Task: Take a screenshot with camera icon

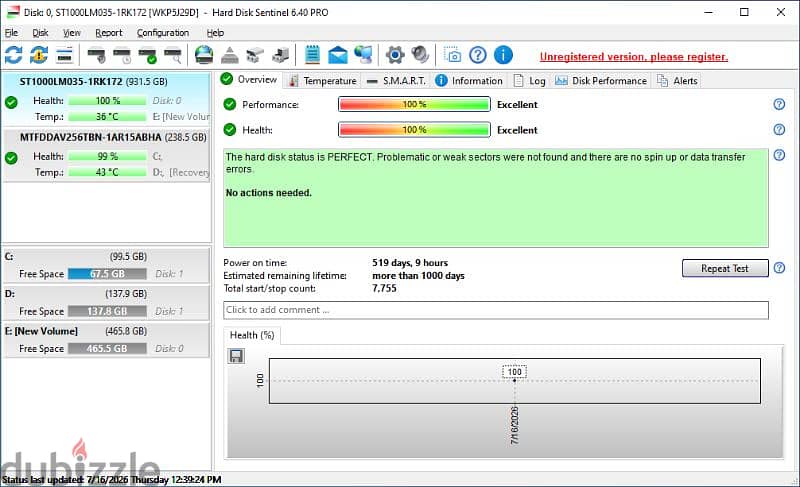Action: tap(452, 55)
